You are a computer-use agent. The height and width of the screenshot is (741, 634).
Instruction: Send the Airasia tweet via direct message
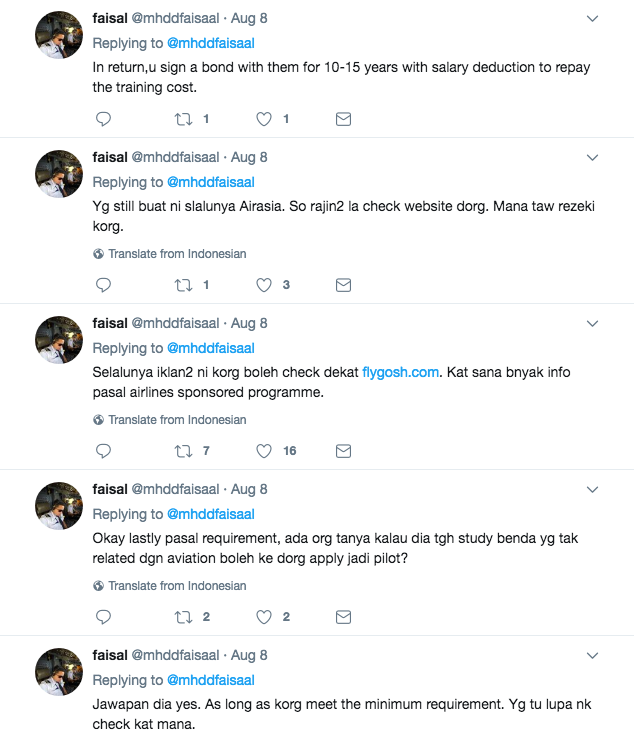tap(343, 285)
